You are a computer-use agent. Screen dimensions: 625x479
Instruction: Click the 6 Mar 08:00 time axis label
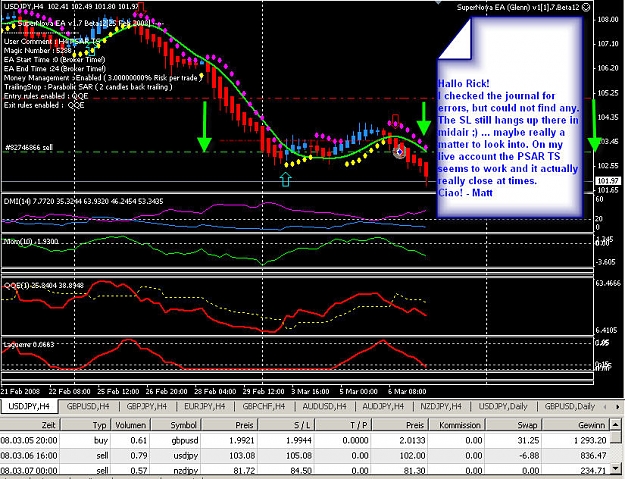point(407,391)
